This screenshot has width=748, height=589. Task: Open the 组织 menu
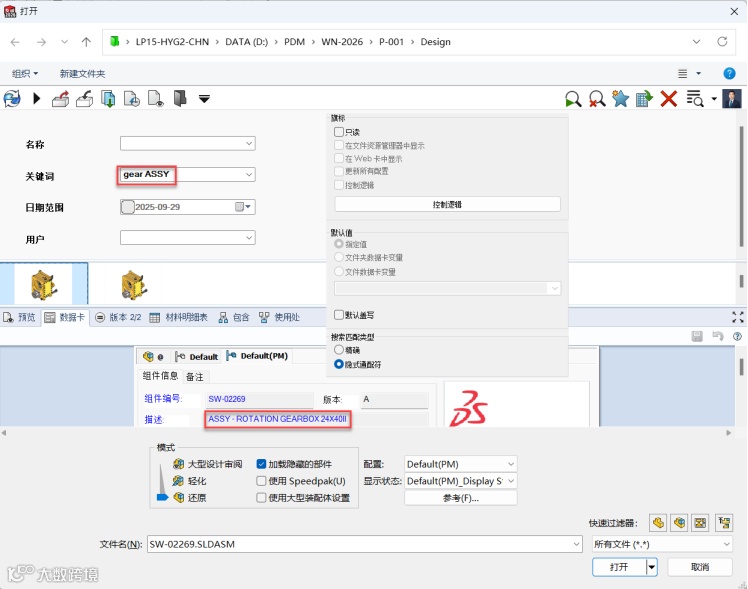pos(25,73)
